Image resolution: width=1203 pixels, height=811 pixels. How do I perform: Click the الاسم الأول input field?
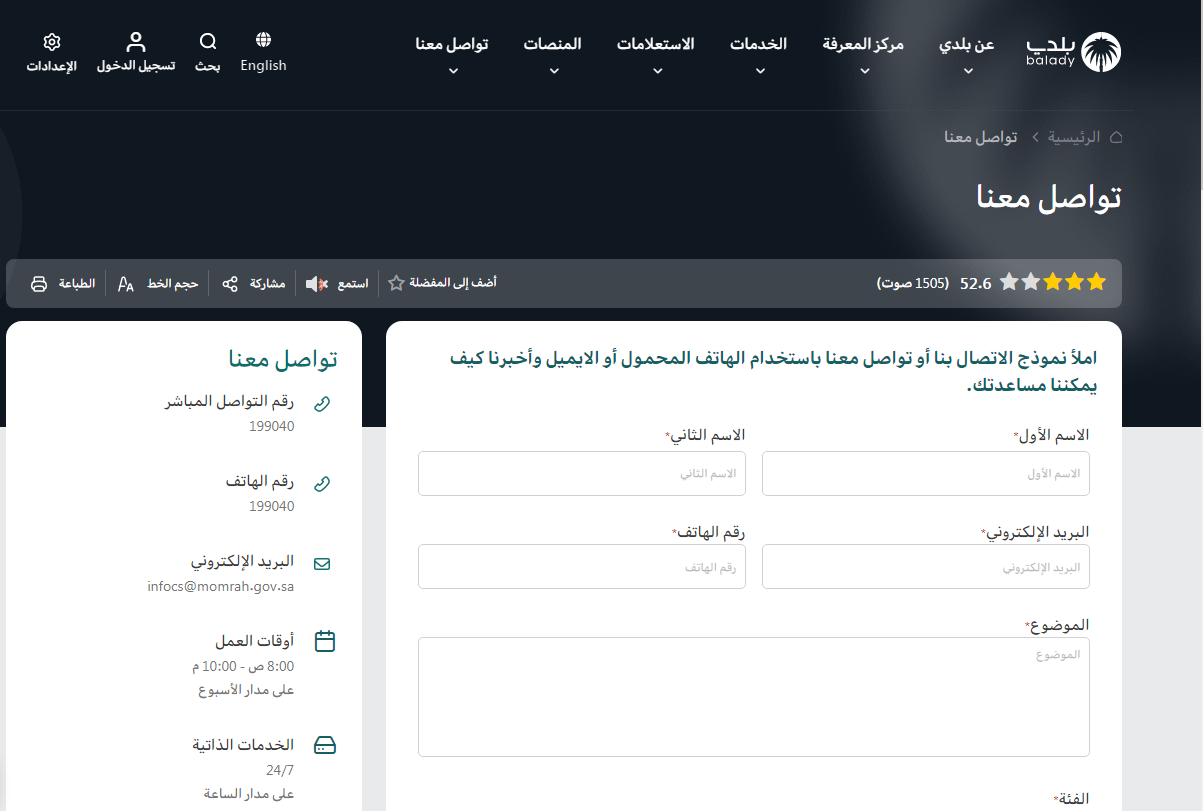click(x=925, y=473)
